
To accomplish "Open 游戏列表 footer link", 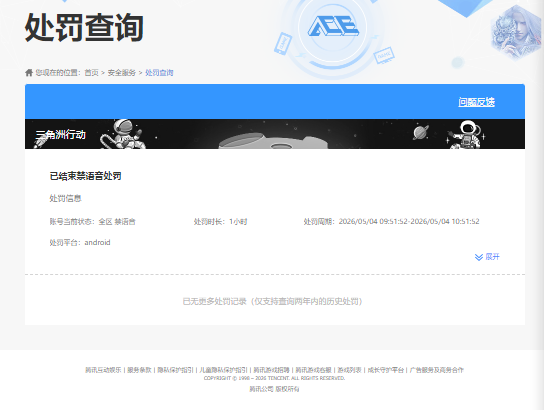I will [x=349, y=370].
